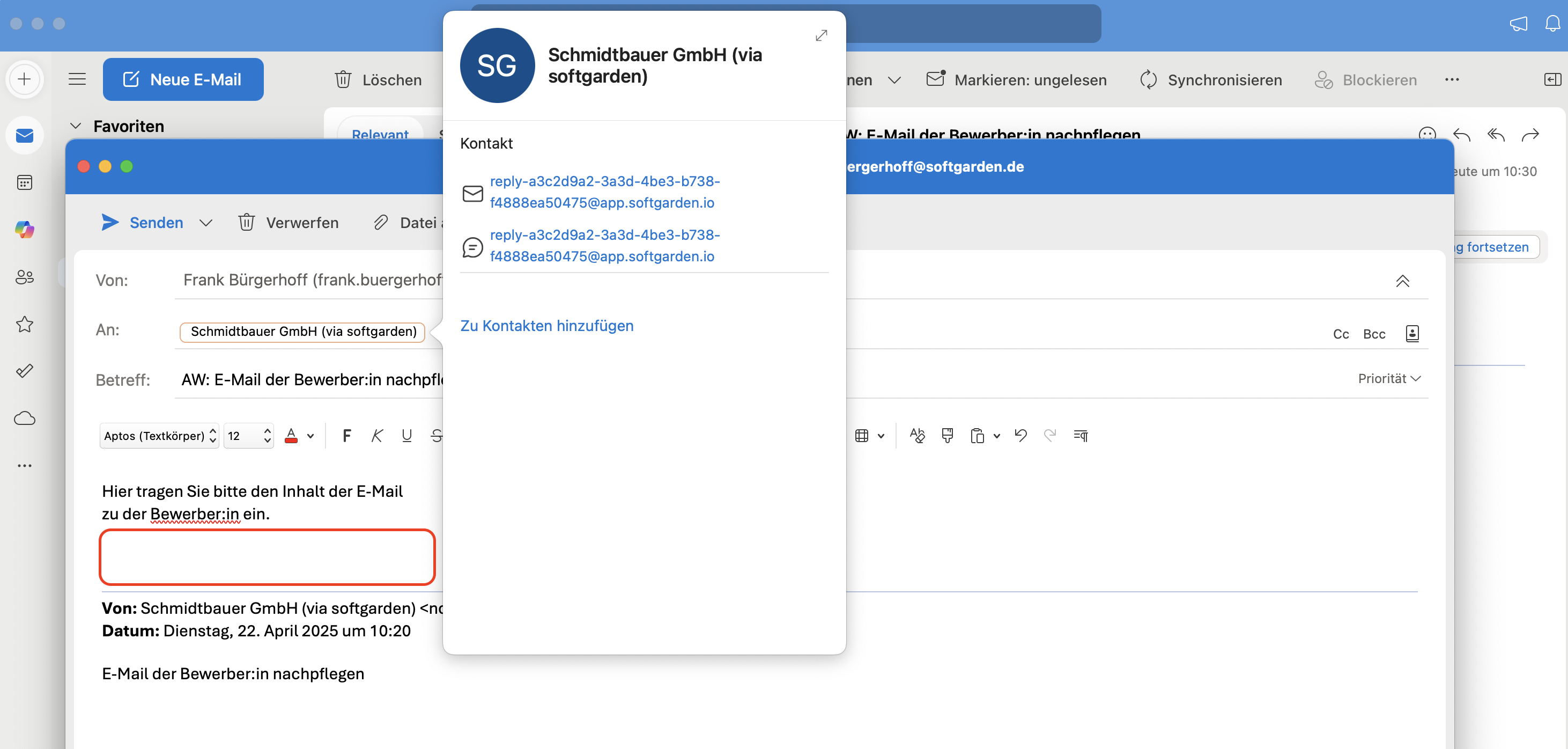This screenshot has width=1568, height=749.
Task: Toggle bold F formatting
Action: pos(346,435)
